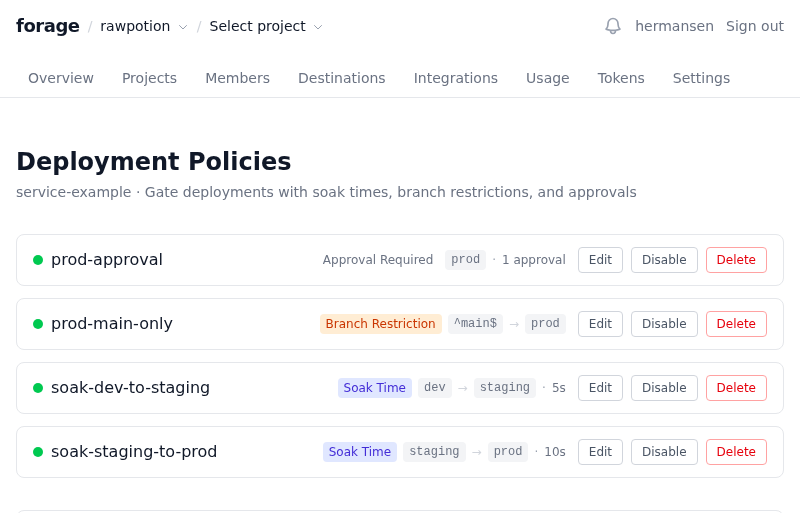The height and width of the screenshot is (513, 800).
Task: Open the Integrations tab
Action: 455,78
